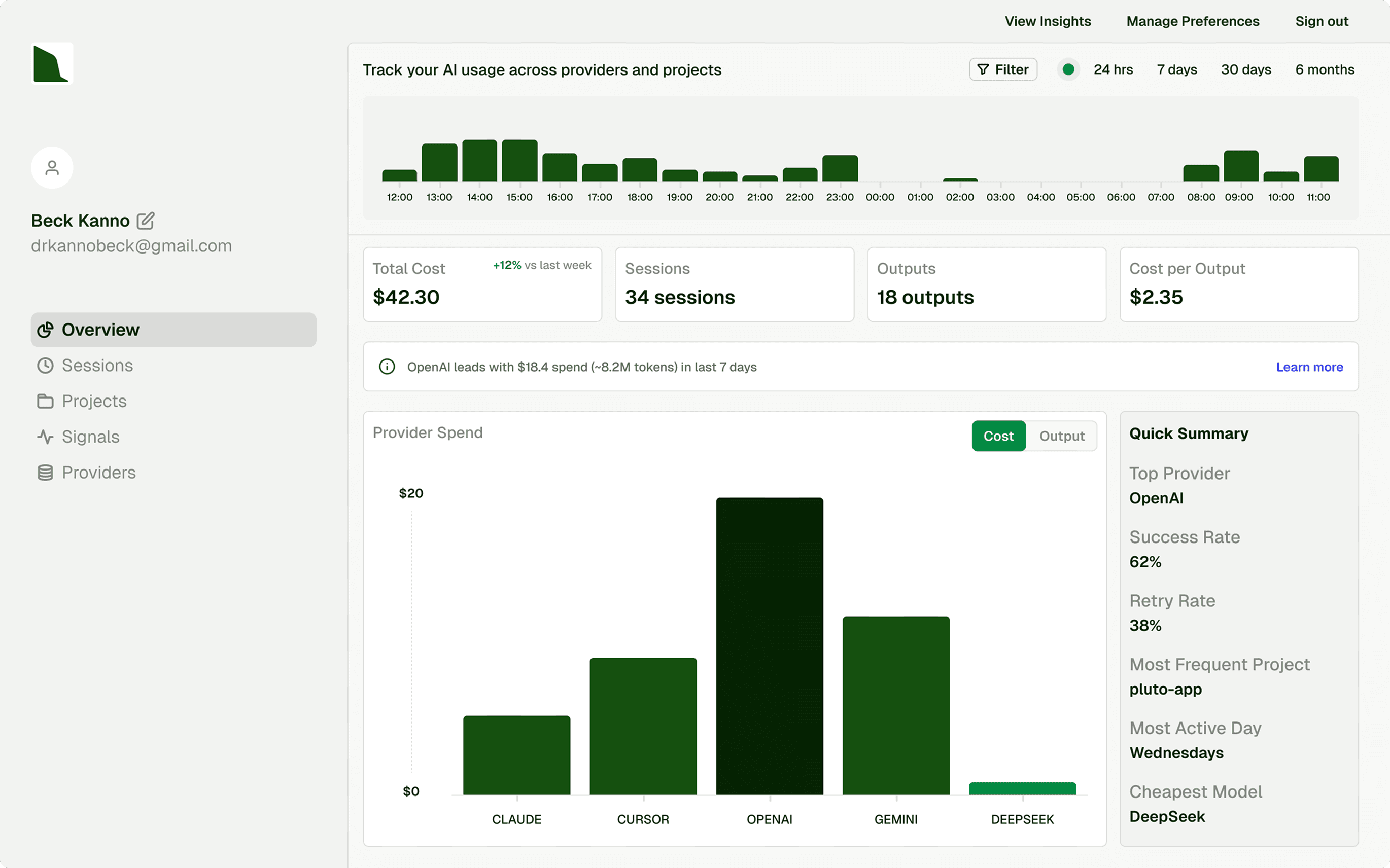Click Most Active Day value Wednesdays
This screenshot has height=868, width=1390.
[x=1176, y=753]
